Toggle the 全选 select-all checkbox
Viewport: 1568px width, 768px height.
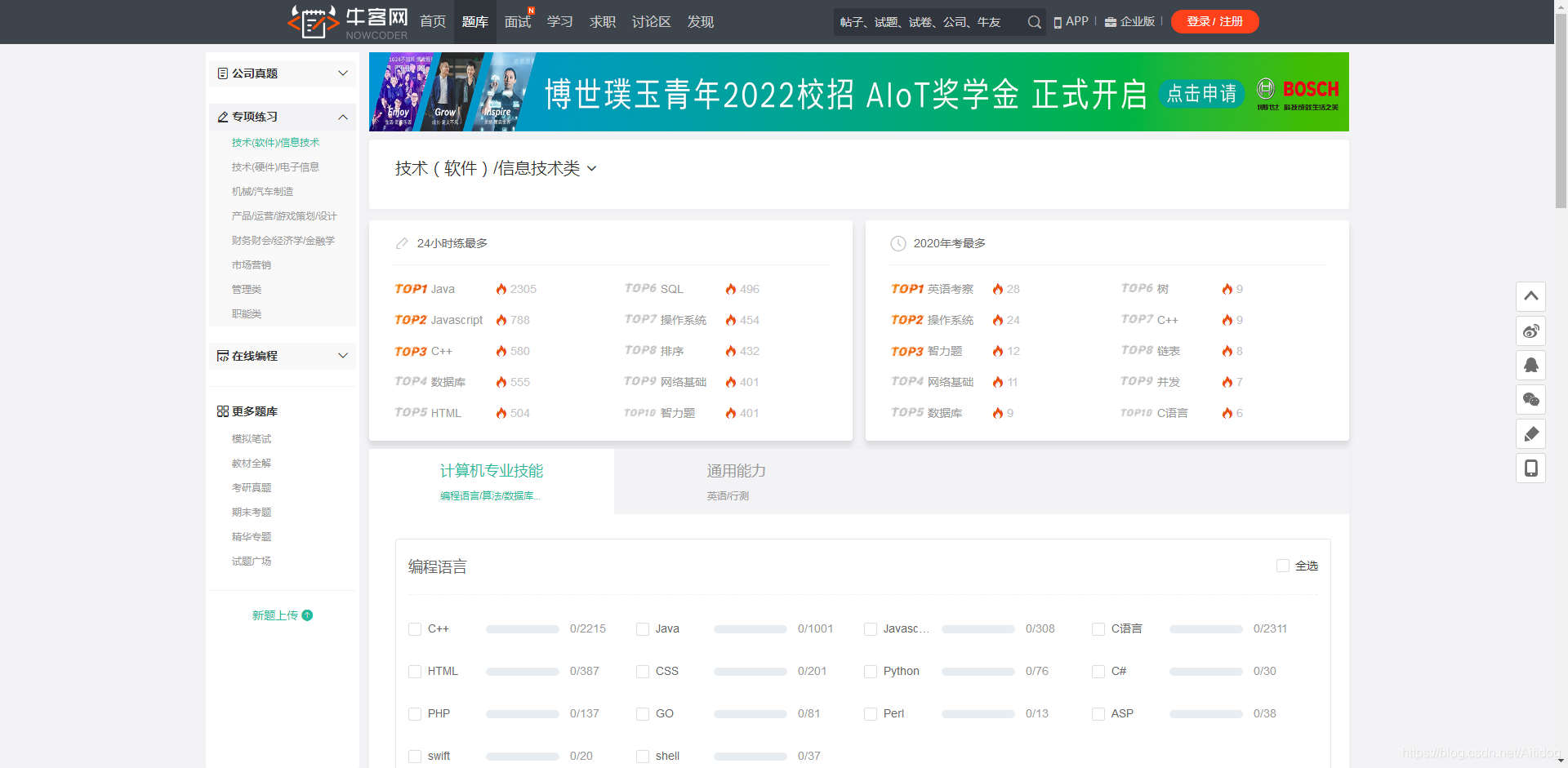point(1283,566)
